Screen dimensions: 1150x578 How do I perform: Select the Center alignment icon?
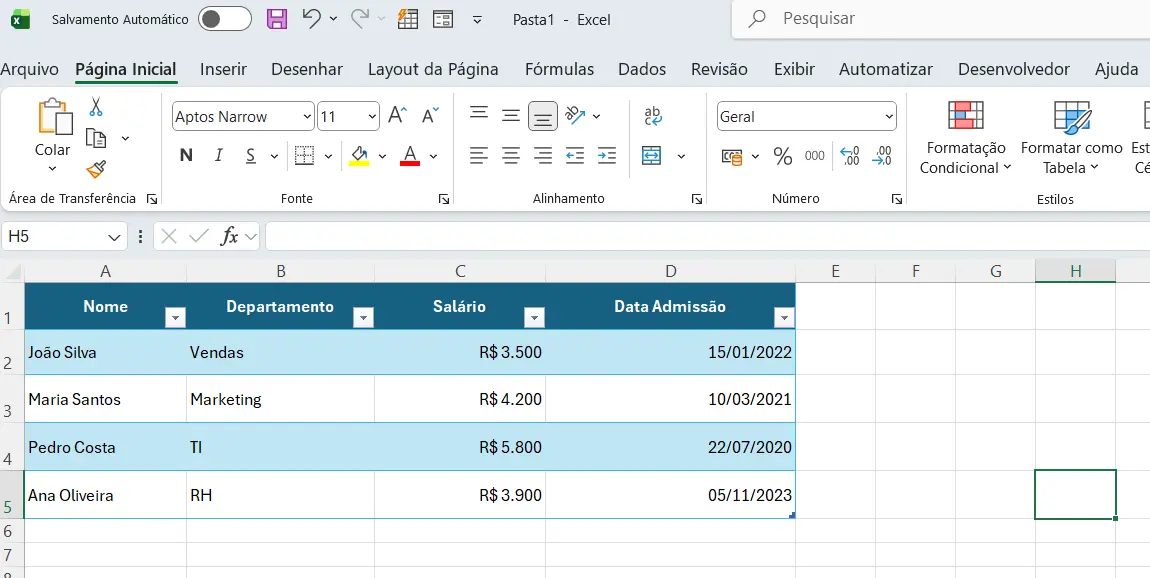point(511,156)
